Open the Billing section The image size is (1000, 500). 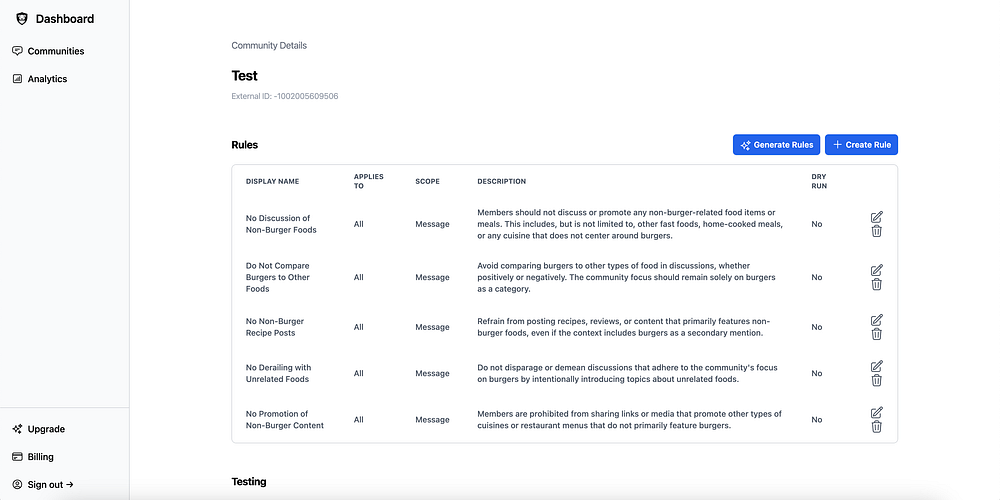(40, 457)
